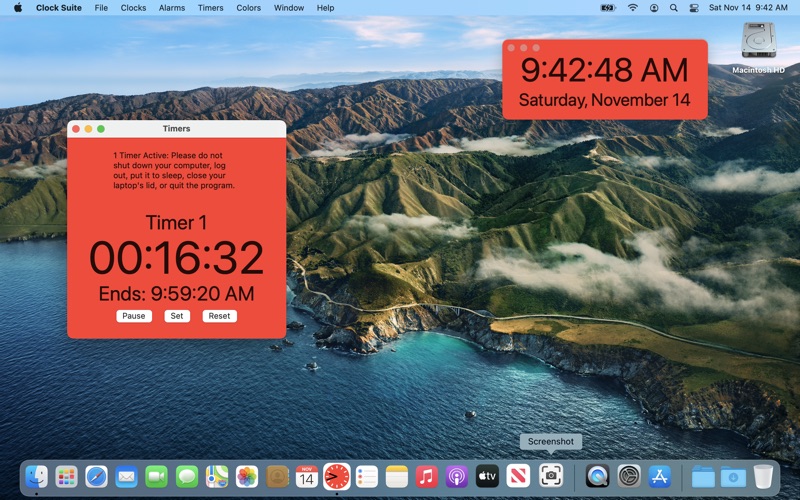Open the Calendar app in the dock
This screenshot has height=500, width=800.
307,476
